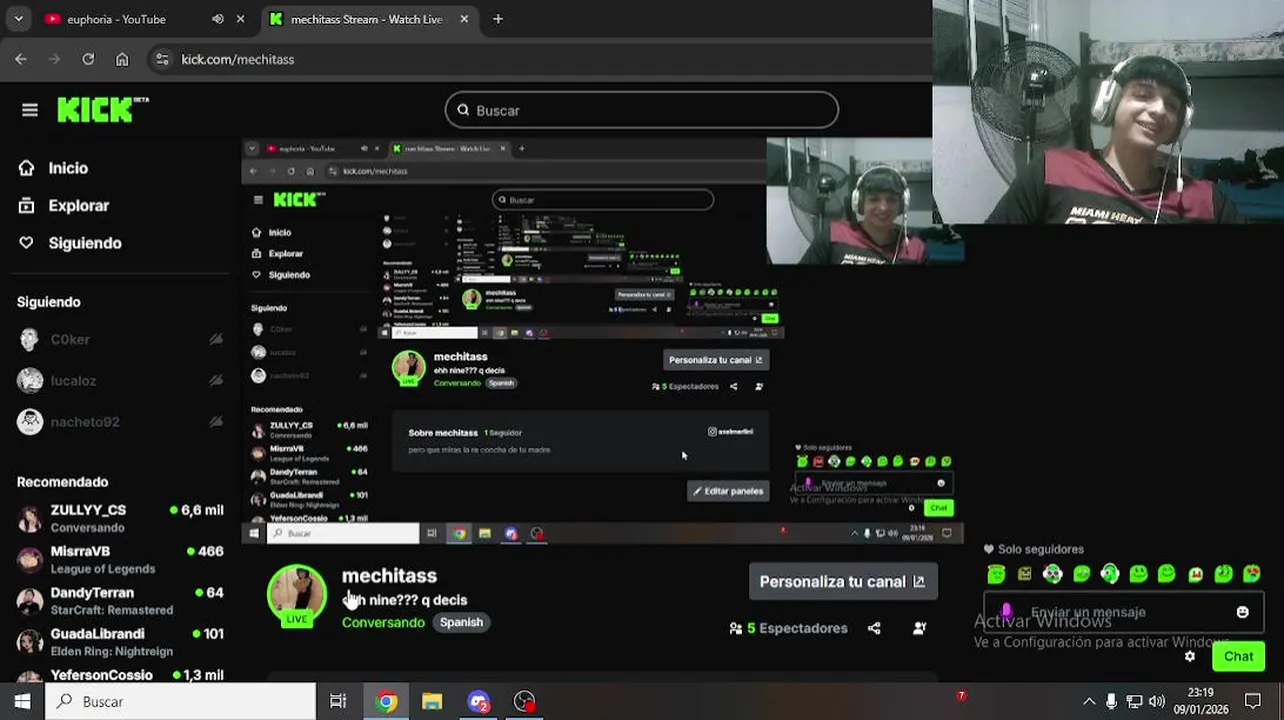Click the Enviar un mensaje chat input
Screen dimensions: 1284x720
coord(1122,612)
